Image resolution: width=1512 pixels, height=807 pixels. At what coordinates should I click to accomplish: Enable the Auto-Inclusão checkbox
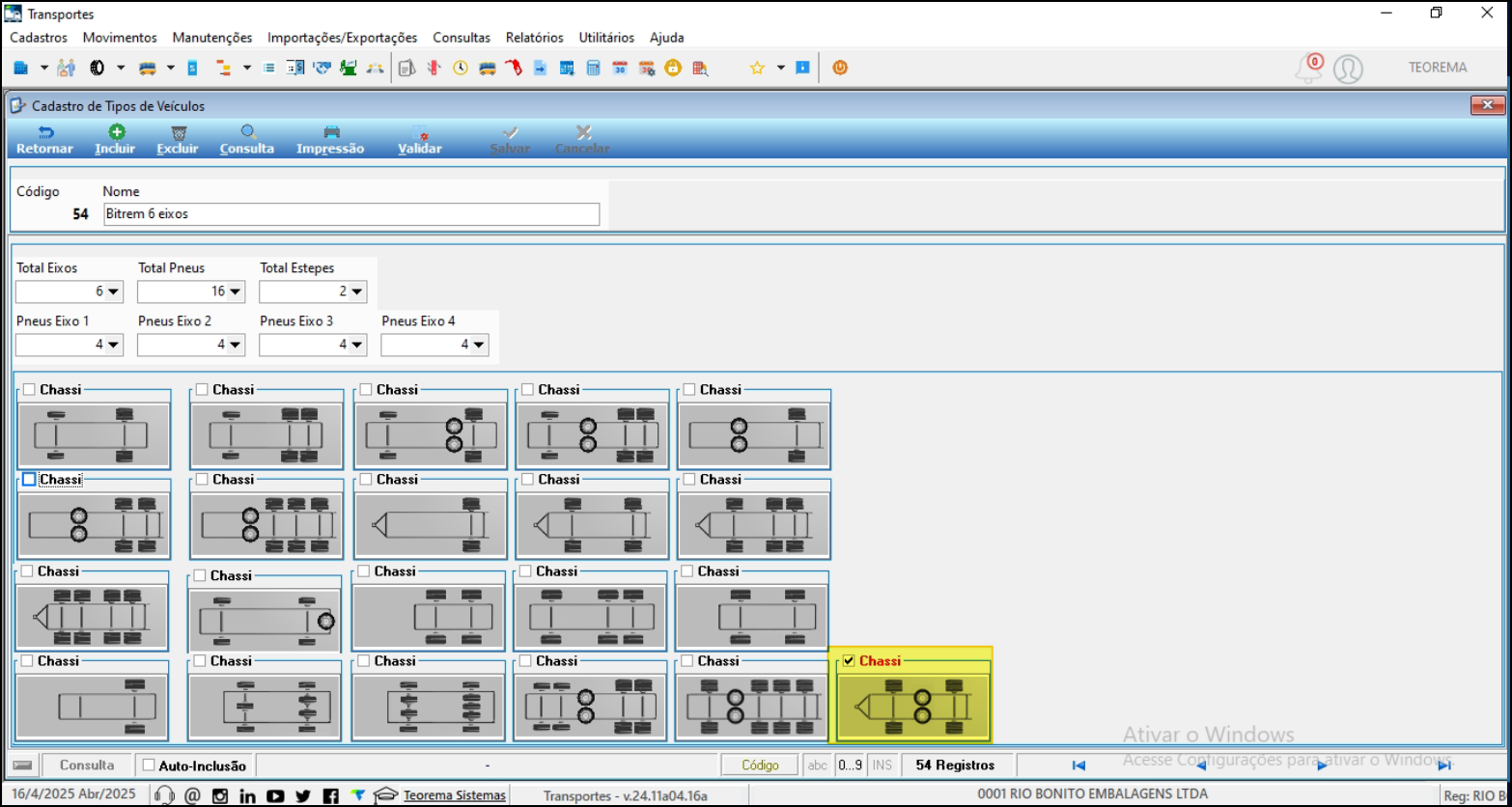coord(149,765)
